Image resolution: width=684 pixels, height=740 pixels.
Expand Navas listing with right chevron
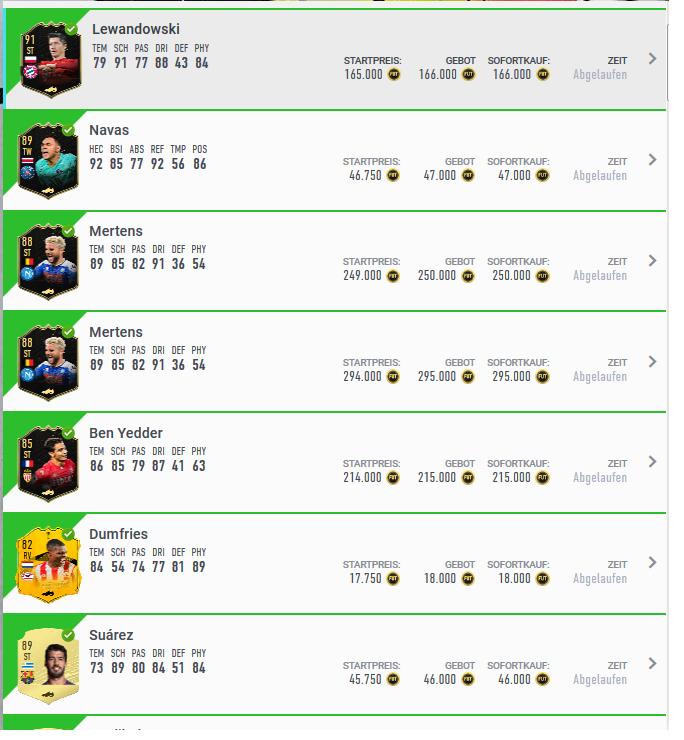pyautogui.click(x=652, y=160)
